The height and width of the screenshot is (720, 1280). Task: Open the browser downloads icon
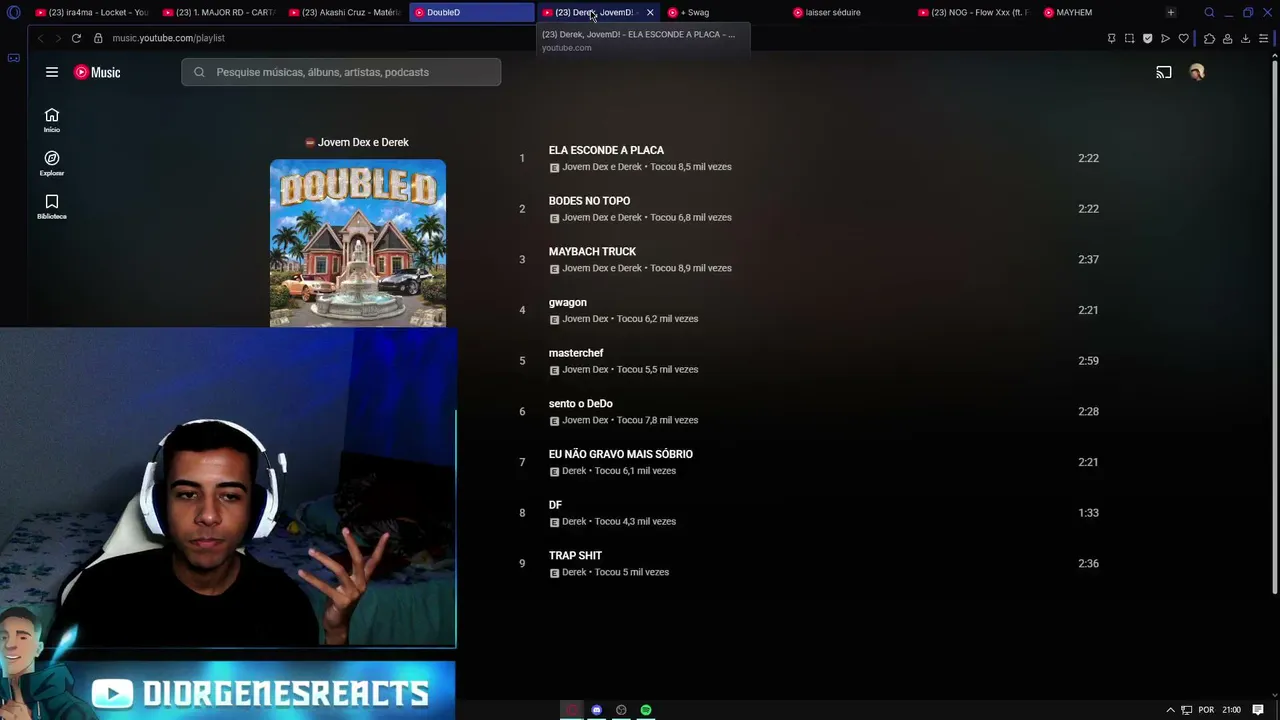coord(1245,38)
